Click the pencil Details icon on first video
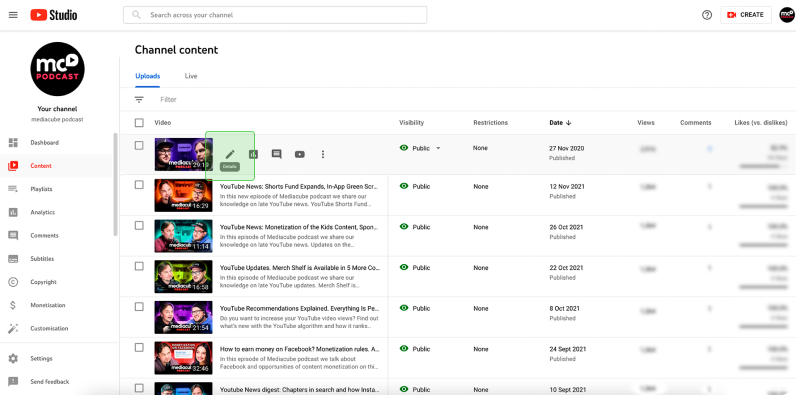 click(x=230, y=154)
